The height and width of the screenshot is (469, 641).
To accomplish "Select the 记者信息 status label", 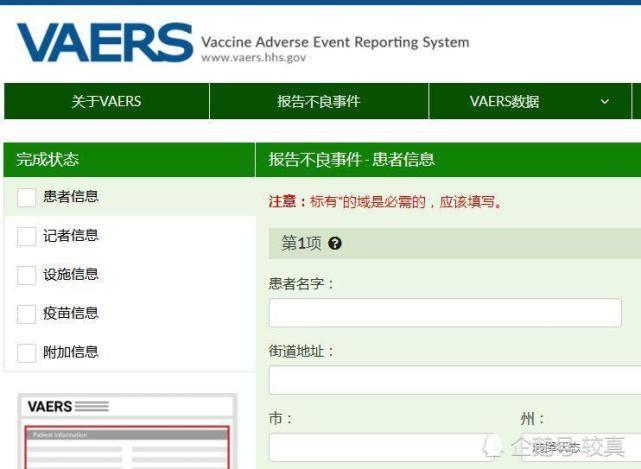I will pyautogui.click(x=71, y=236).
